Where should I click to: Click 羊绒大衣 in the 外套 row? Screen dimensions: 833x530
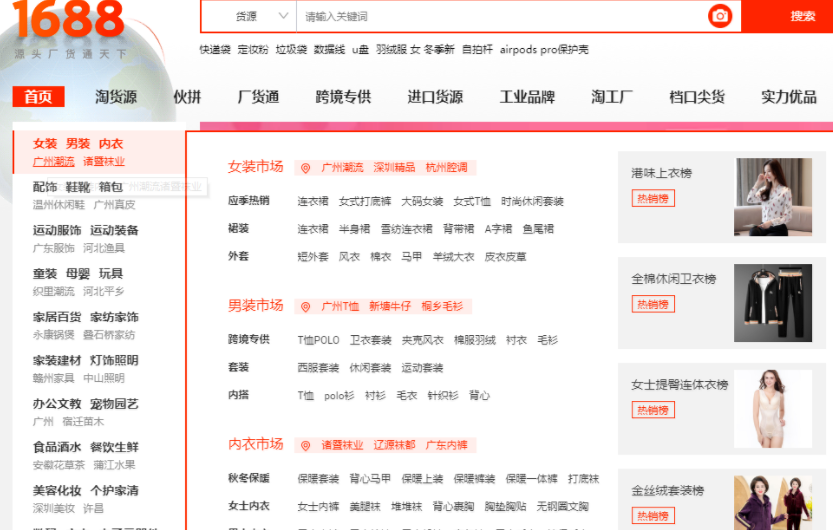pyautogui.click(x=453, y=257)
